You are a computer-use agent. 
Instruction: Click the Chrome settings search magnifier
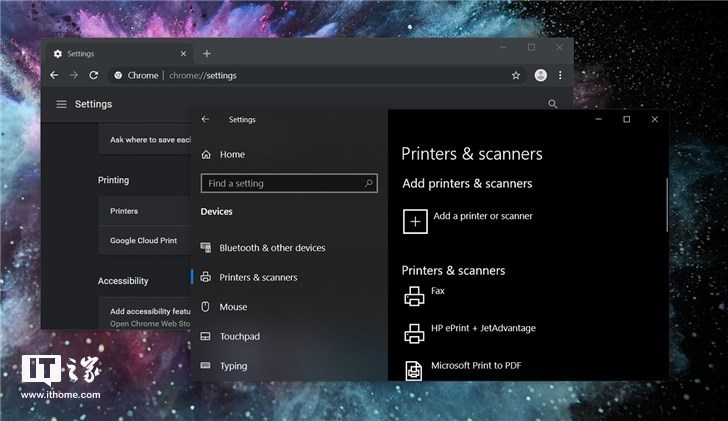point(552,104)
